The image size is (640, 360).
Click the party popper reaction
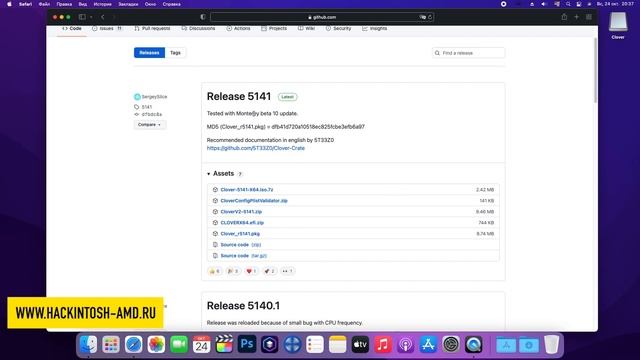point(233,271)
